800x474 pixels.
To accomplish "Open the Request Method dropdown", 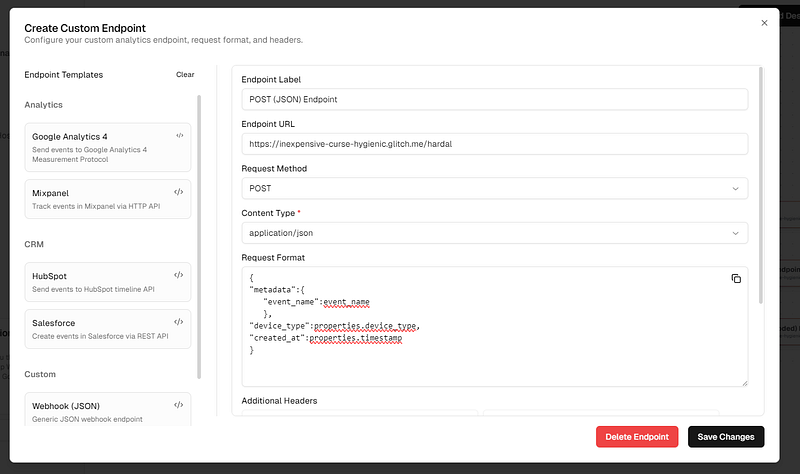I will pos(494,188).
